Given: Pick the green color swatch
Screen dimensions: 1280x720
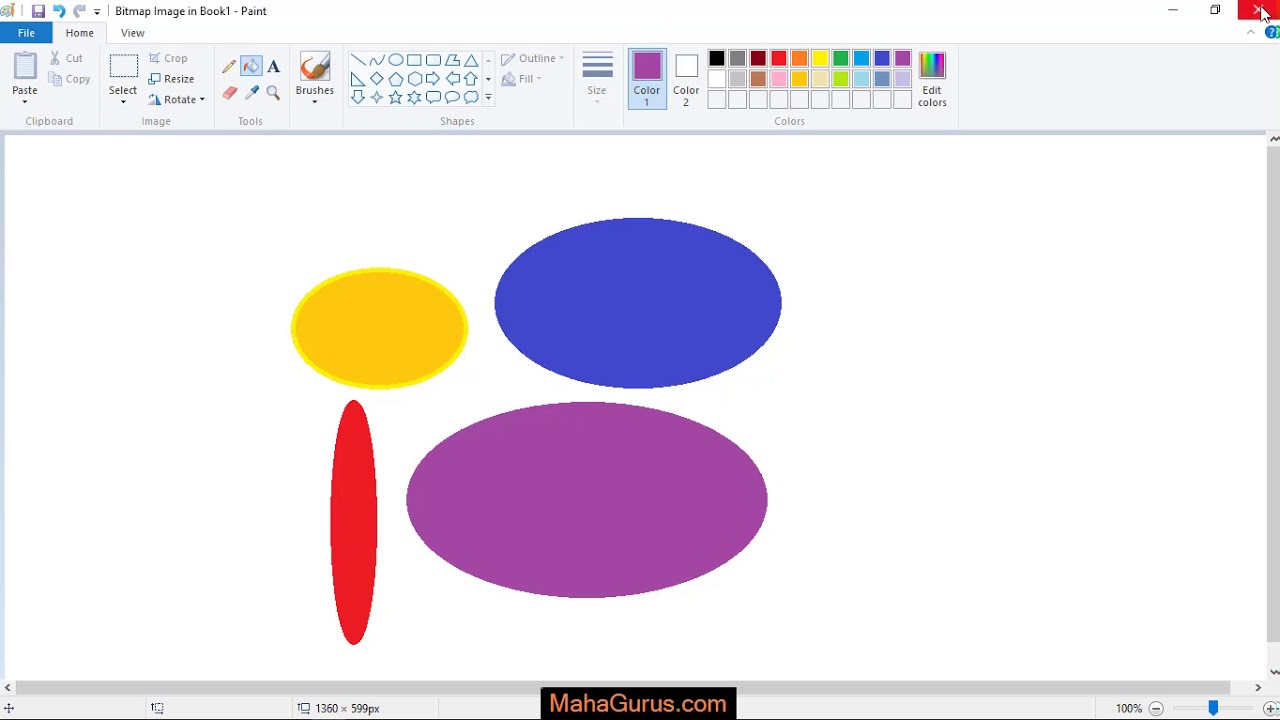Looking at the screenshot, I should (841, 59).
